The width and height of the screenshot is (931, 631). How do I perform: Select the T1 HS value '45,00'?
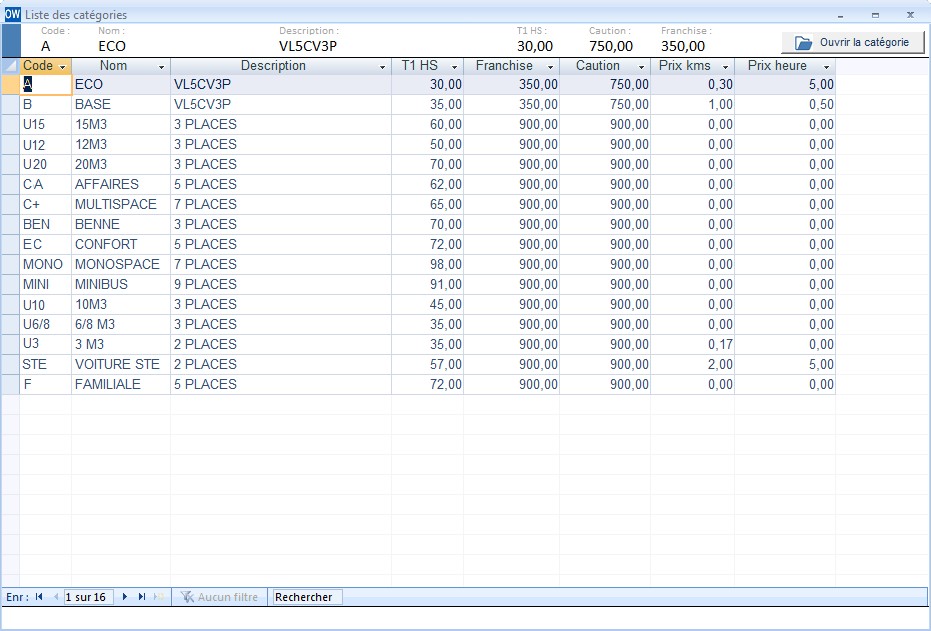(x=428, y=305)
